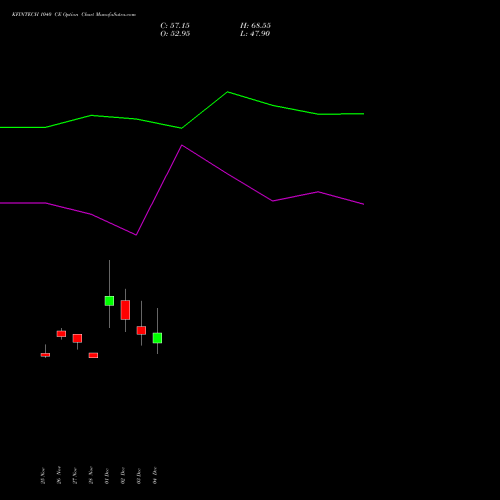
Task: Select the red candle above 03 Dec
Action: [141, 330]
